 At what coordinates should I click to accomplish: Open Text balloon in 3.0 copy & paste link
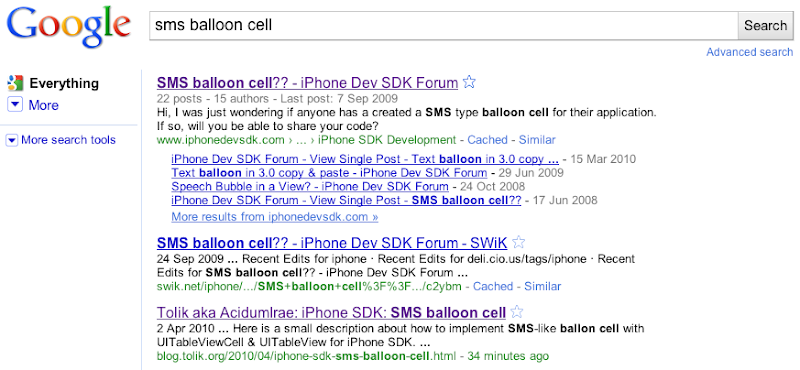pos(329,172)
